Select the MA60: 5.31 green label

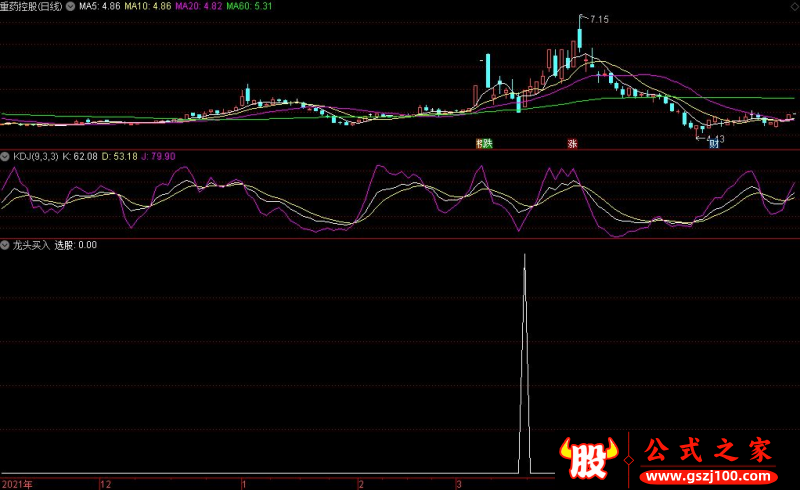click(249, 7)
